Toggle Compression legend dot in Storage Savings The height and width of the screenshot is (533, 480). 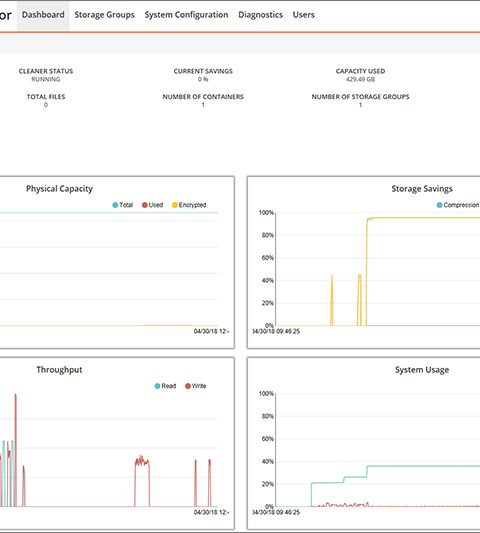(x=439, y=205)
